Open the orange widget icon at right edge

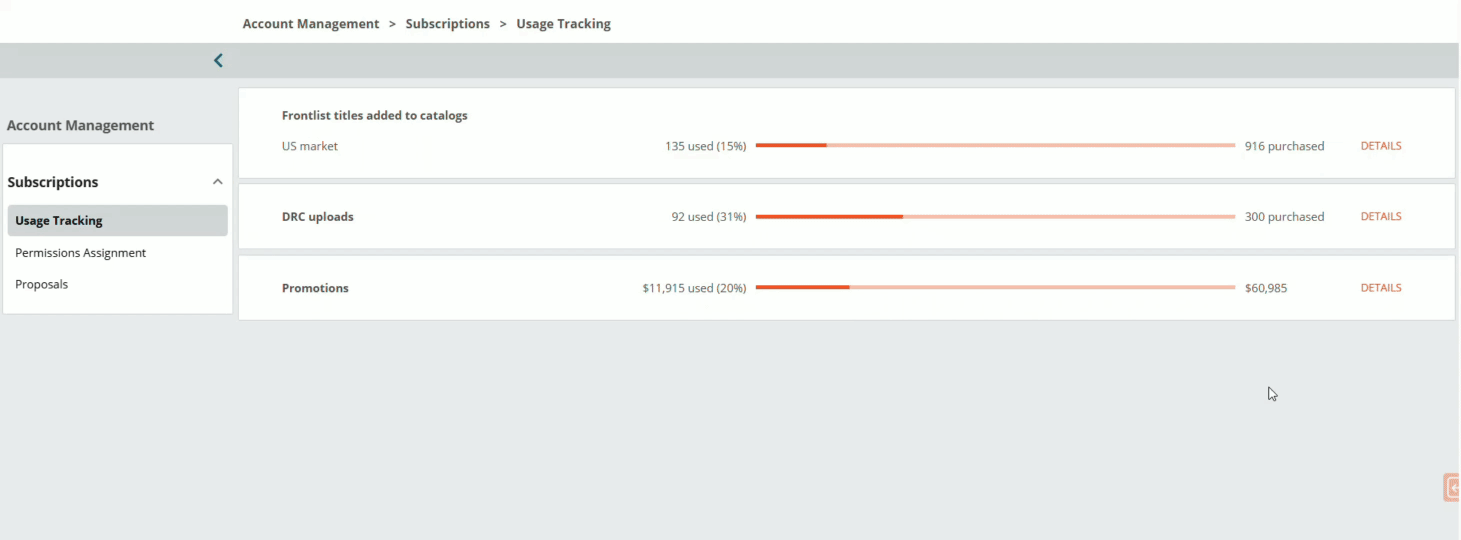pyautogui.click(x=1451, y=488)
